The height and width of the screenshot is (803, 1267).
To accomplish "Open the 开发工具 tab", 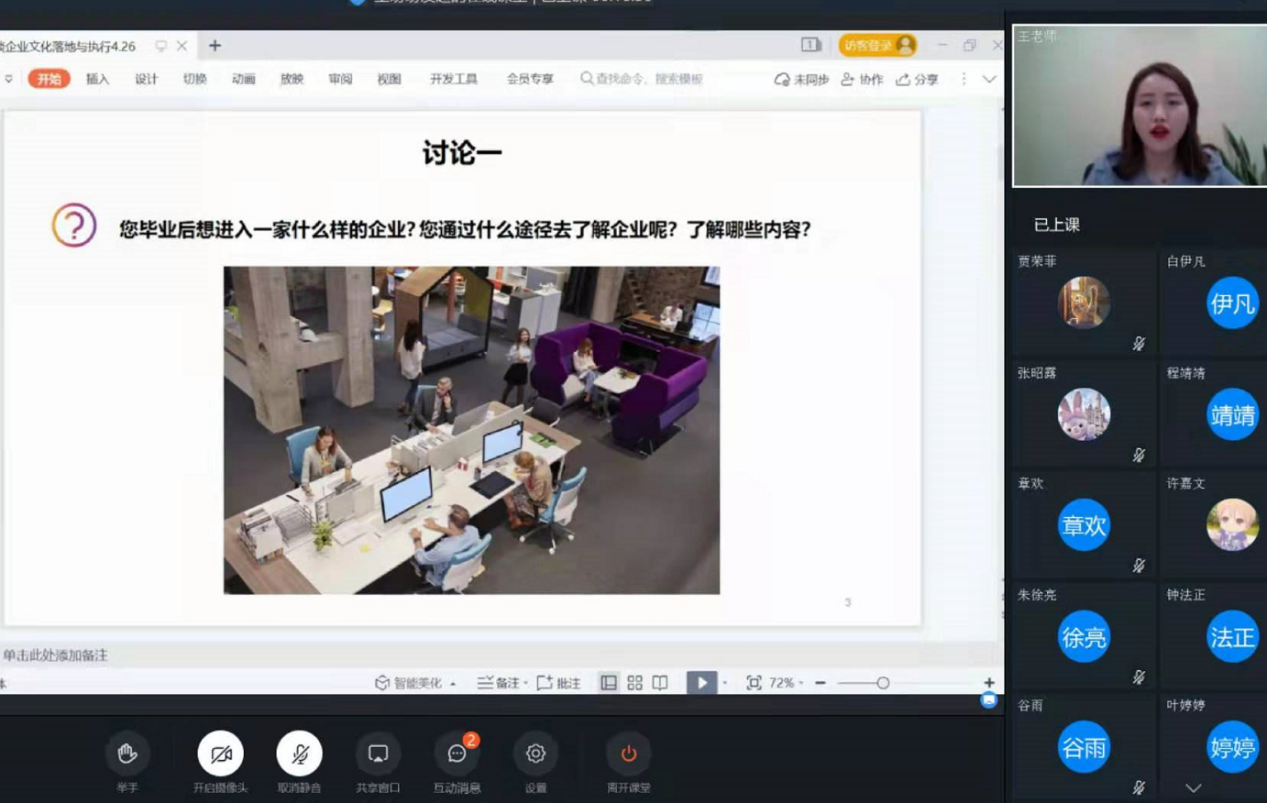I will click(454, 79).
